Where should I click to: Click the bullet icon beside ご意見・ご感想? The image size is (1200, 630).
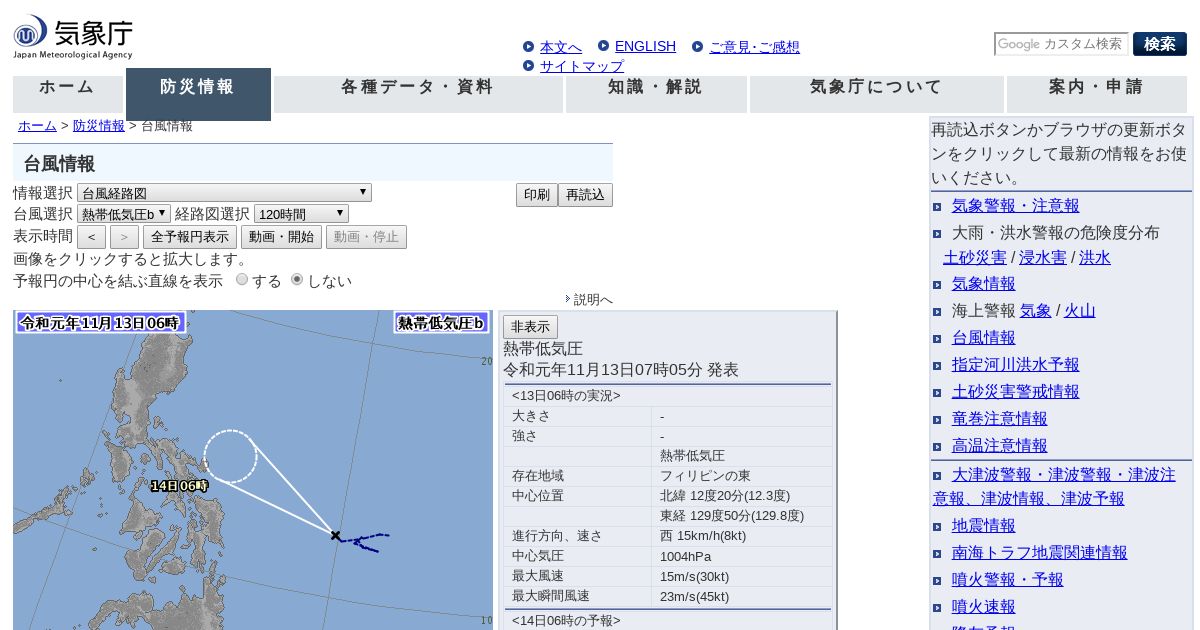coord(698,46)
